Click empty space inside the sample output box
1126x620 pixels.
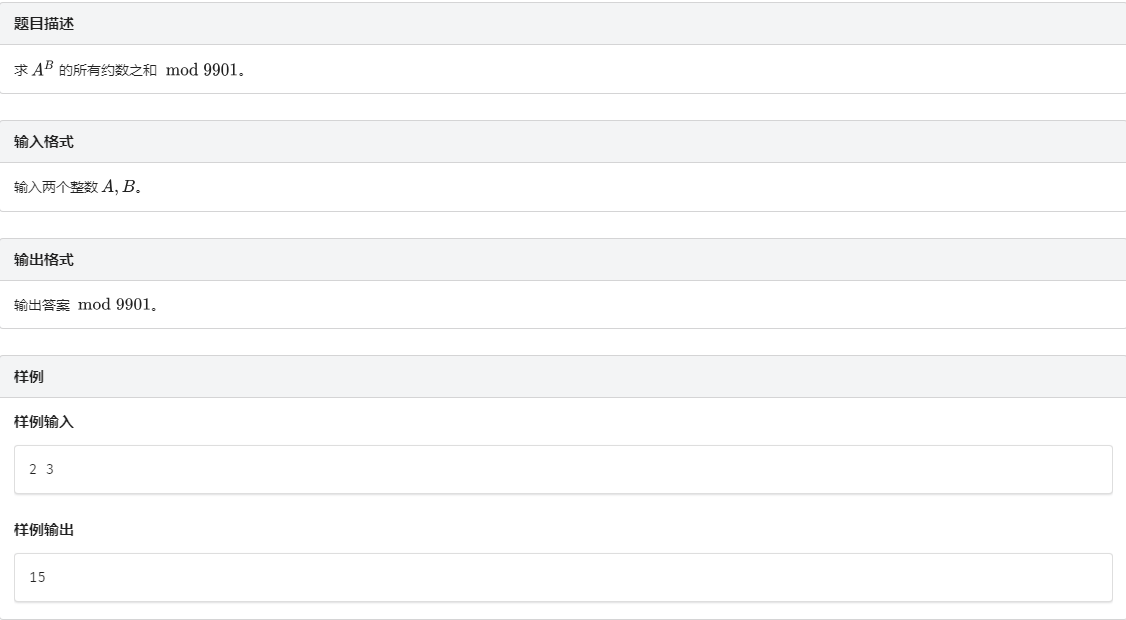pos(600,577)
